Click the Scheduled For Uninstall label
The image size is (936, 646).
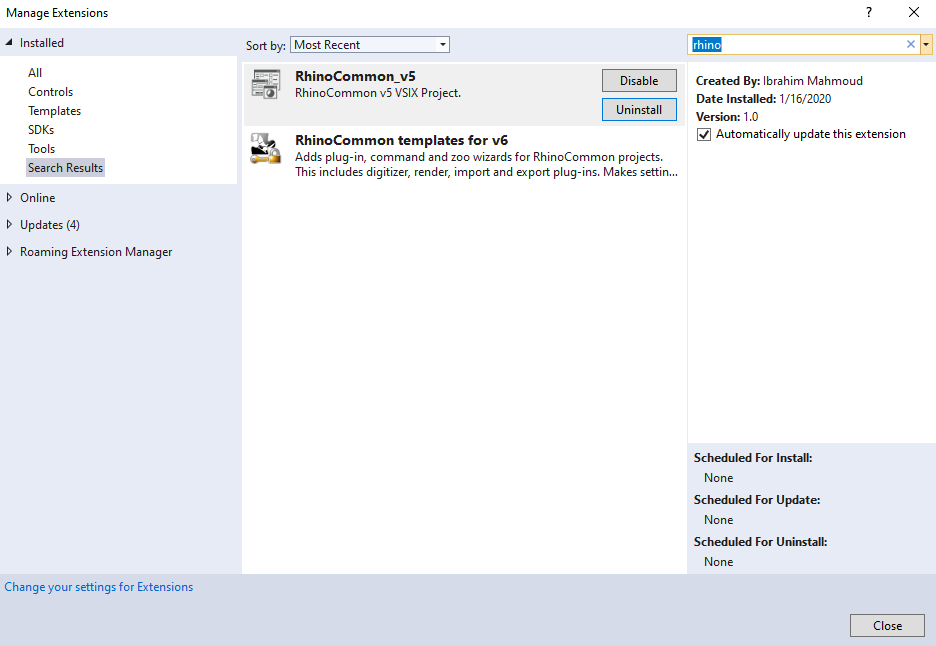[760, 542]
